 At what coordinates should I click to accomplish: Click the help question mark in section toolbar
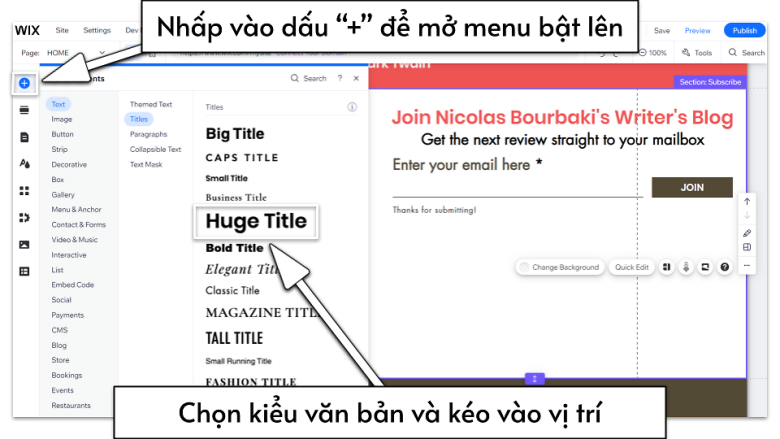coord(724,267)
